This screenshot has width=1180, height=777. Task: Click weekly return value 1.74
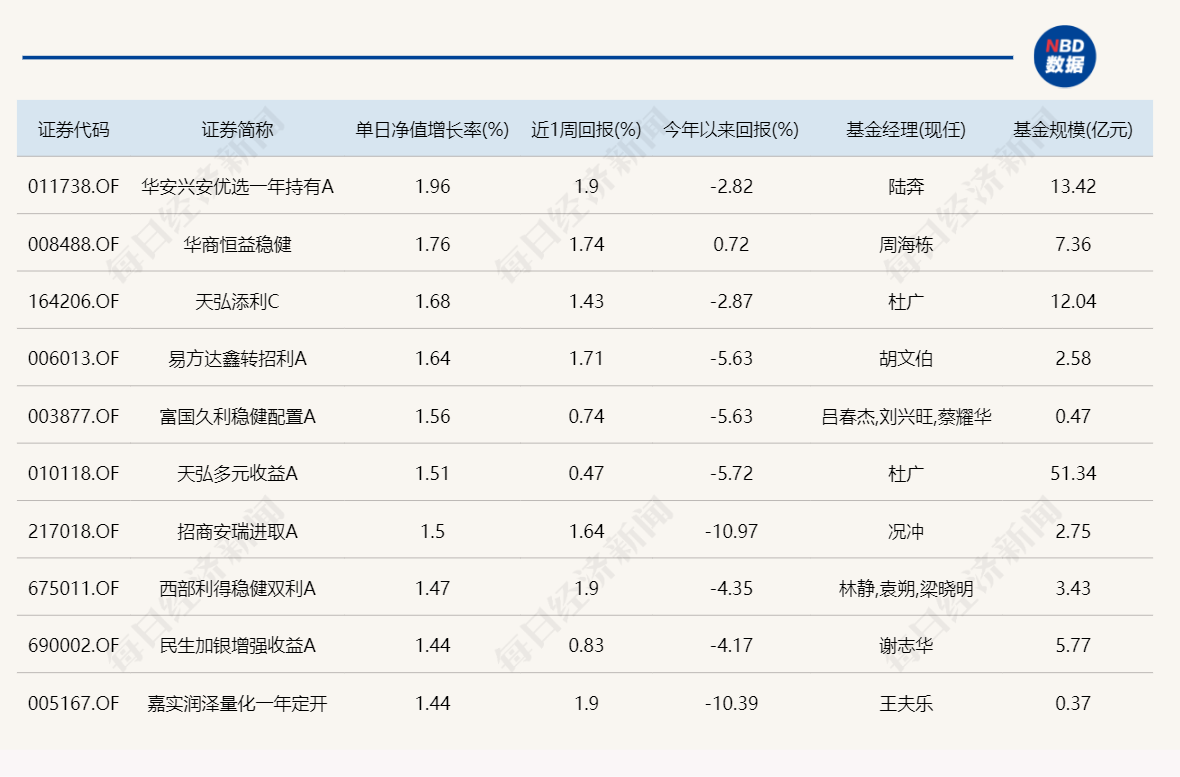pyautogui.click(x=586, y=244)
